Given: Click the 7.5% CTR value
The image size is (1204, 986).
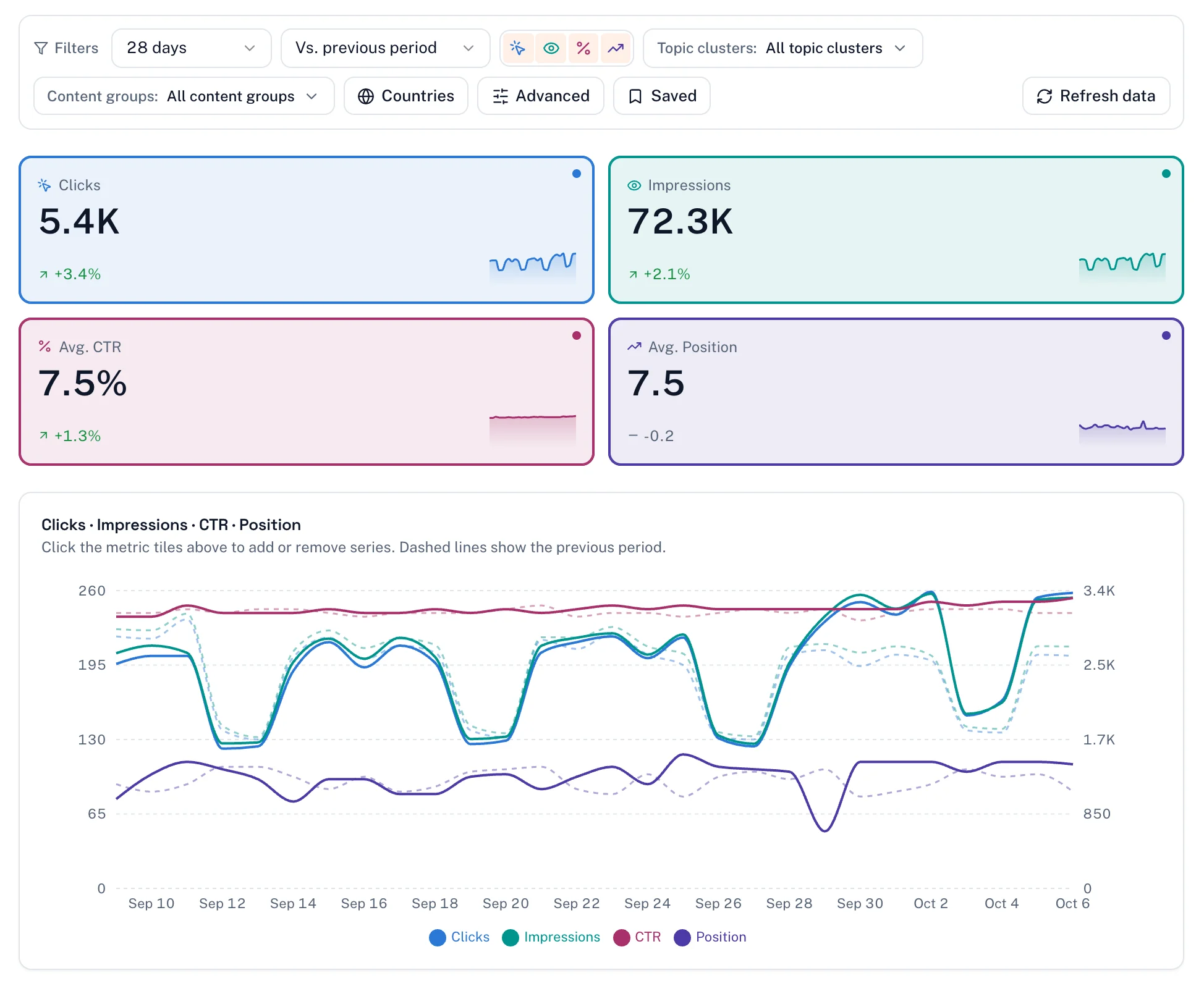Looking at the screenshot, I should point(83,383).
